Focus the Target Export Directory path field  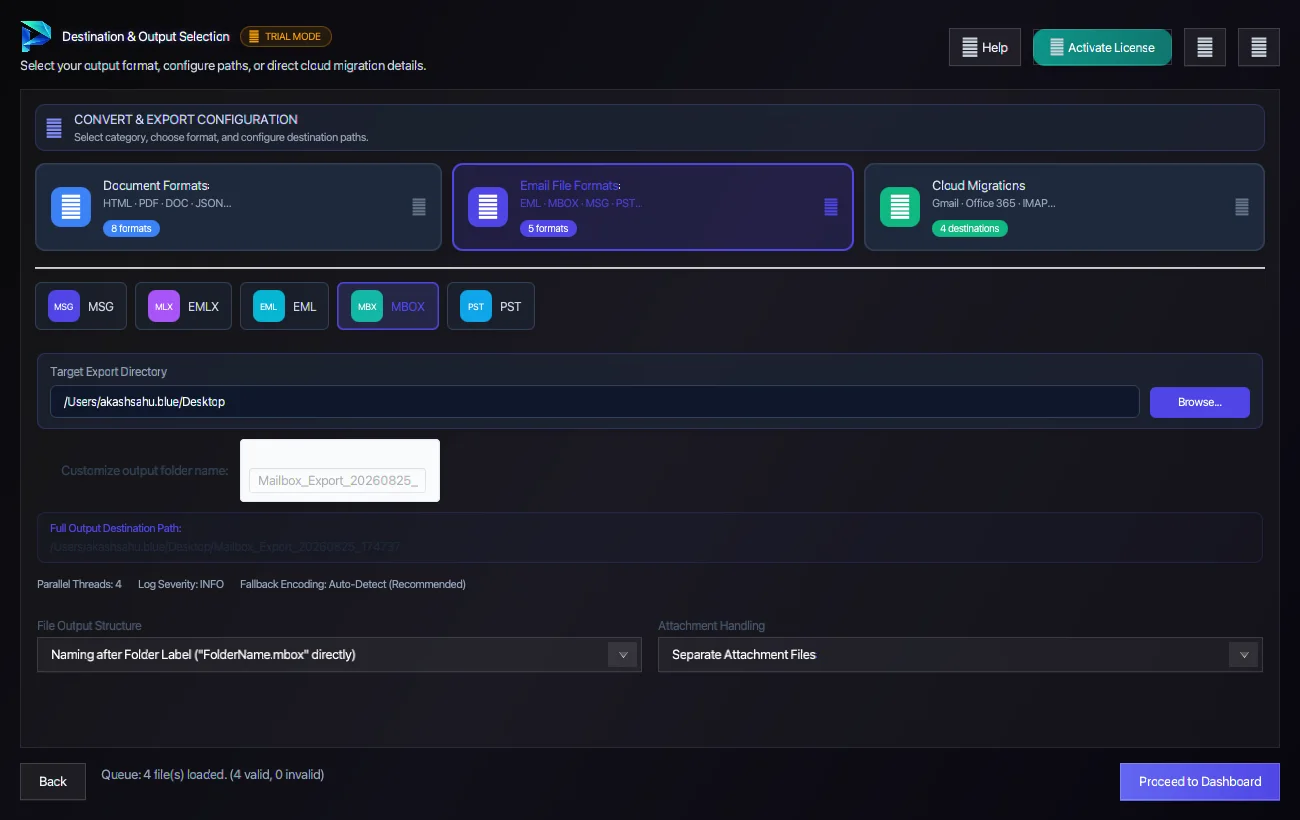(x=595, y=402)
